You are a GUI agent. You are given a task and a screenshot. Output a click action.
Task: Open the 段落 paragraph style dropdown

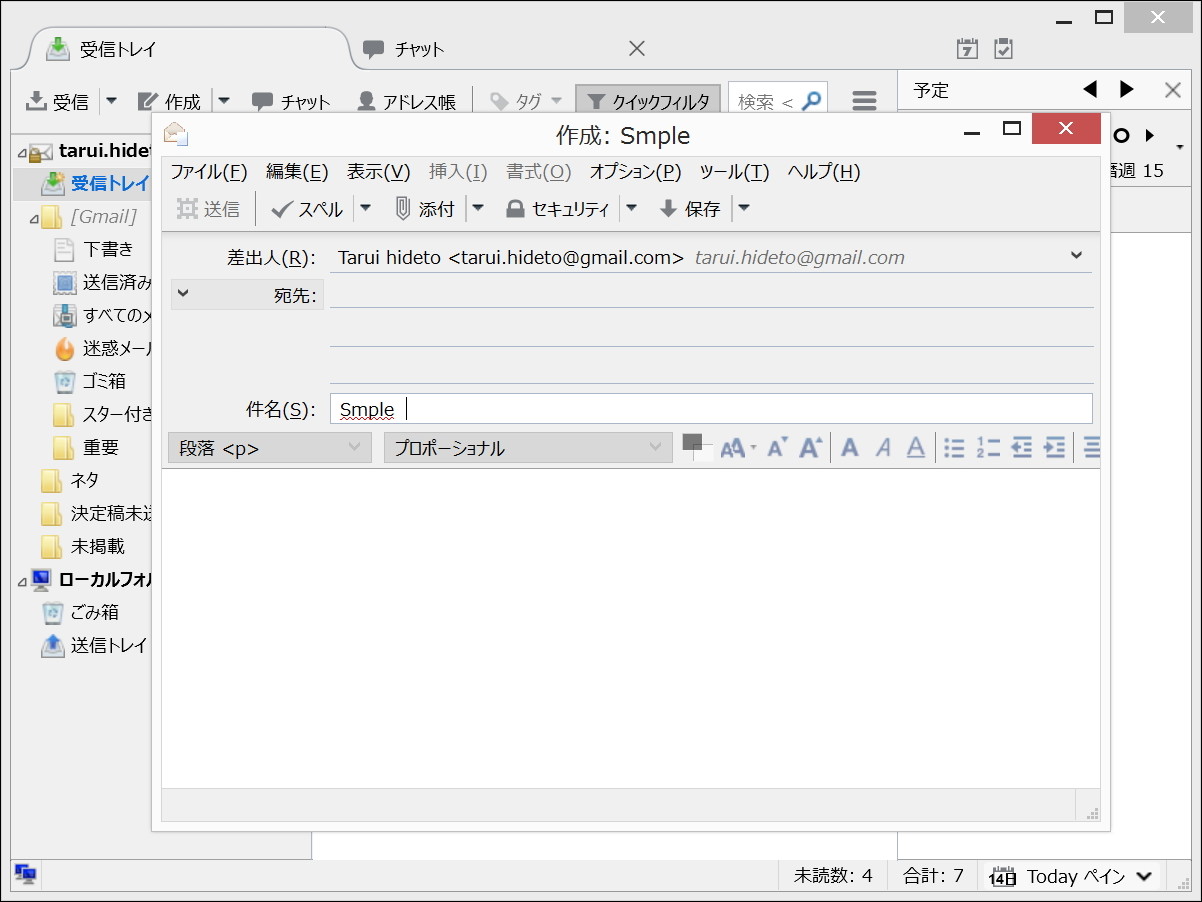point(269,448)
